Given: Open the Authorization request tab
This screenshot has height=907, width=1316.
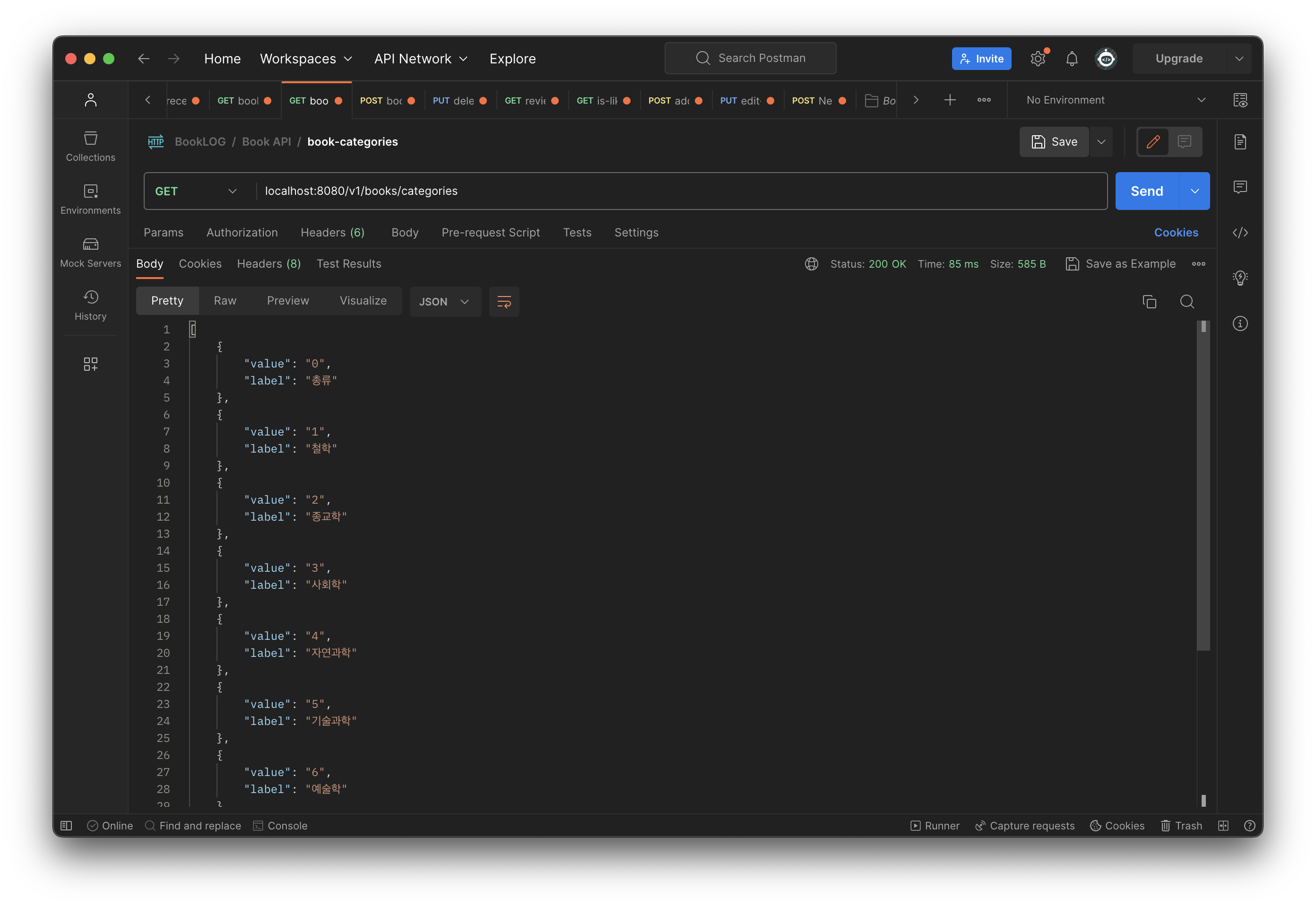Looking at the screenshot, I should (x=242, y=233).
